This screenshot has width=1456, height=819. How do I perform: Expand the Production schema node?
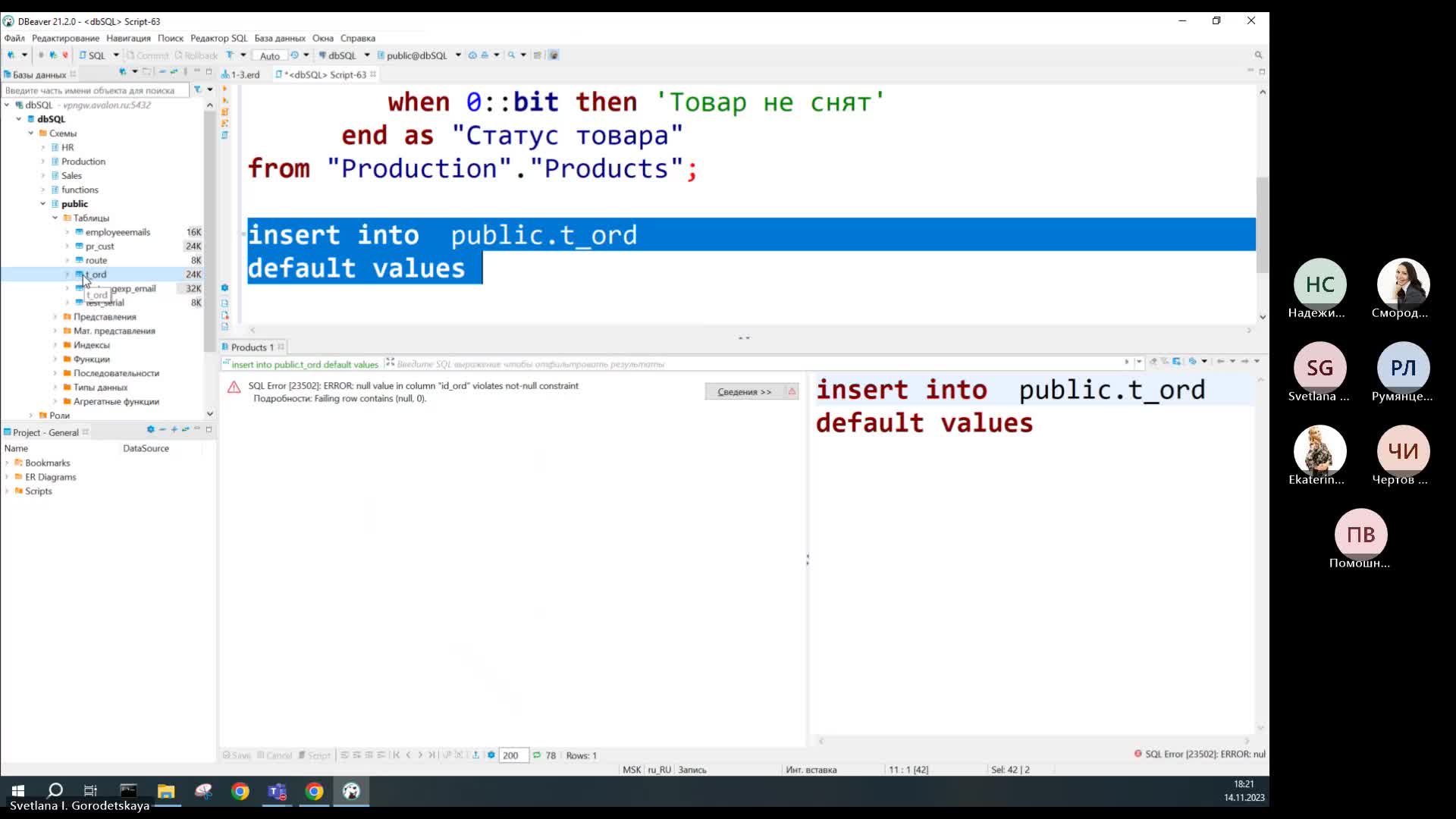[43, 162]
